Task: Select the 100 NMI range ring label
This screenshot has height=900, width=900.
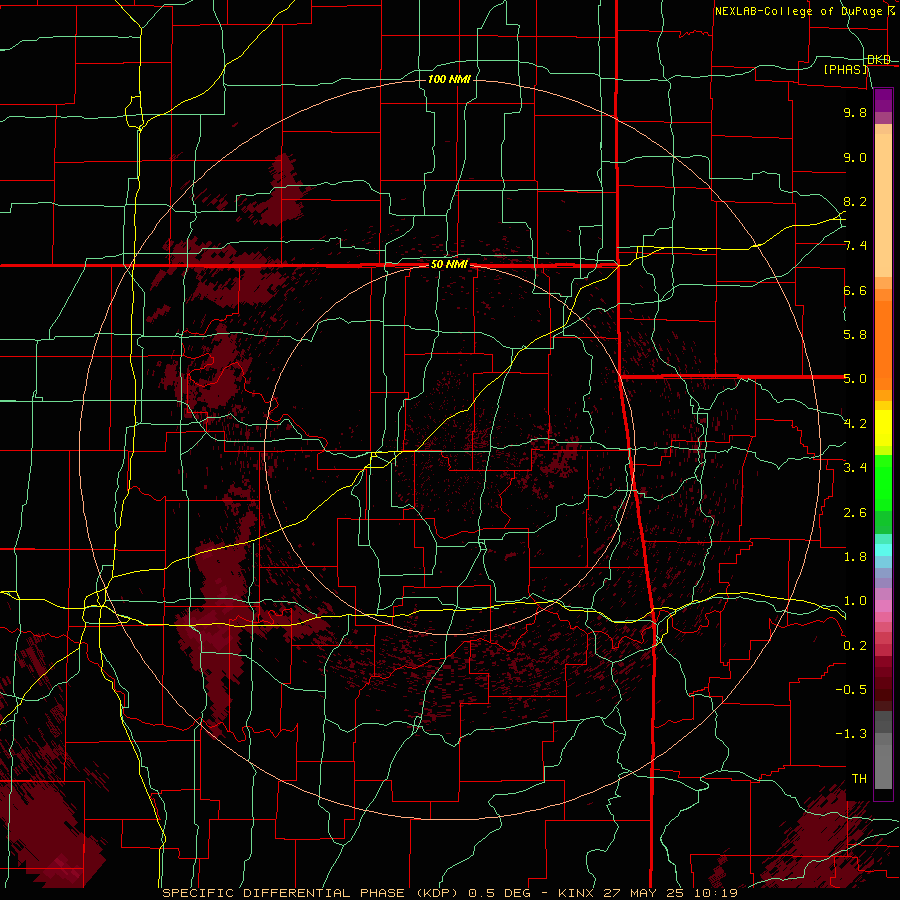Action: tap(449, 79)
